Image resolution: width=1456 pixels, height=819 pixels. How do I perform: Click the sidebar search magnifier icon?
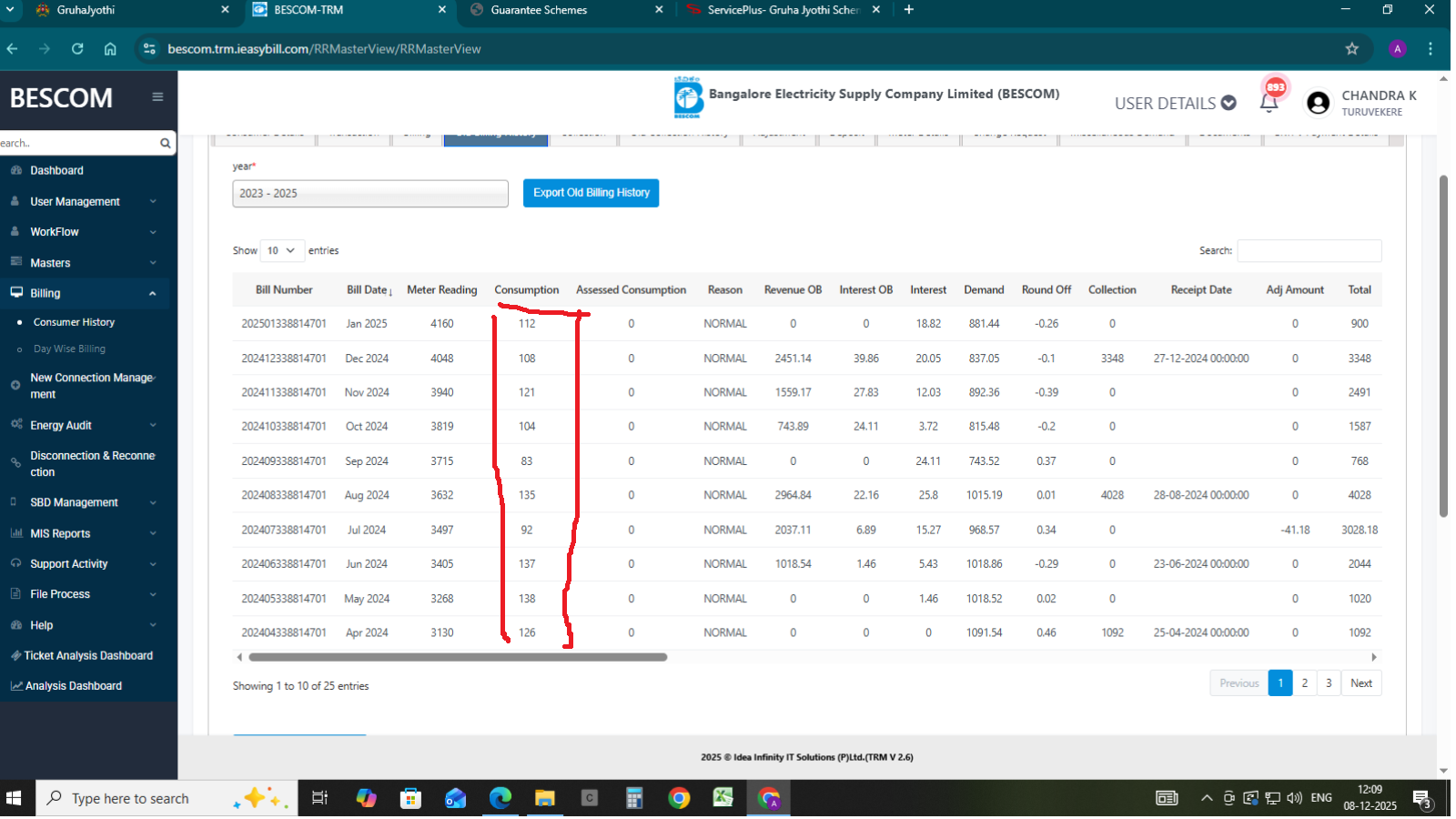[165, 143]
